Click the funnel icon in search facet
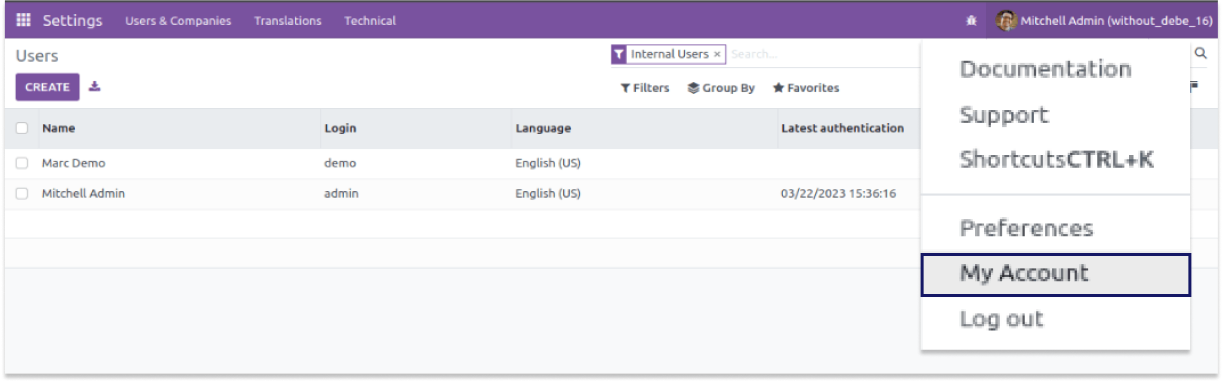The height and width of the screenshot is (382, 1222). tap(619, 54)
